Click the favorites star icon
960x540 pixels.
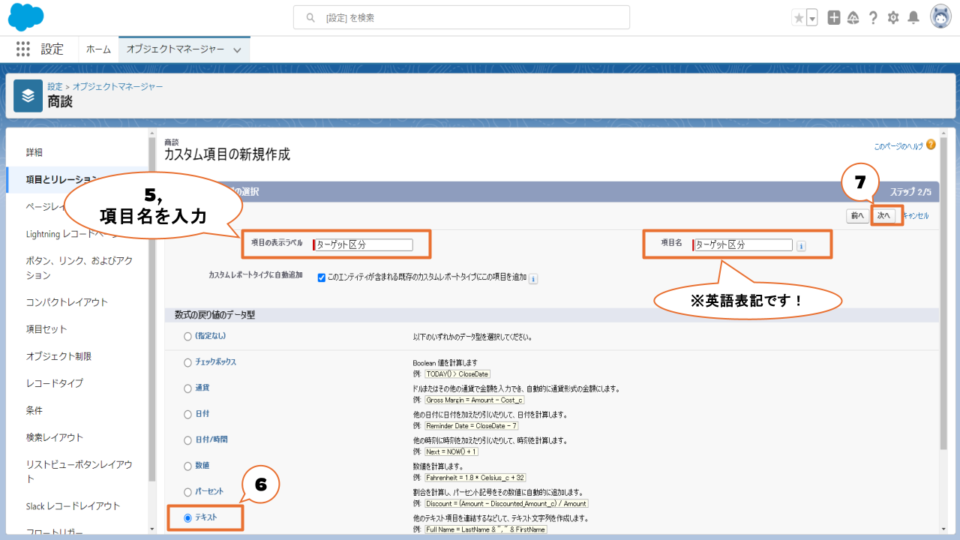tap(798, 18)
